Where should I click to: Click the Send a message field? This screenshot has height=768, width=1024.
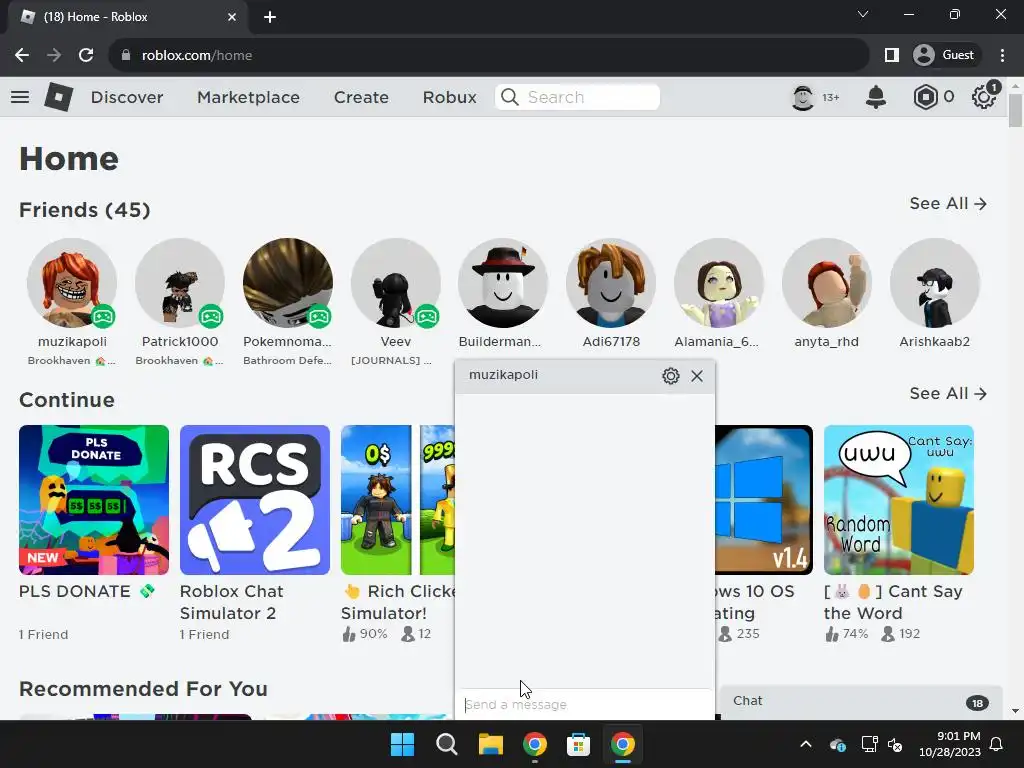[584, 705]
